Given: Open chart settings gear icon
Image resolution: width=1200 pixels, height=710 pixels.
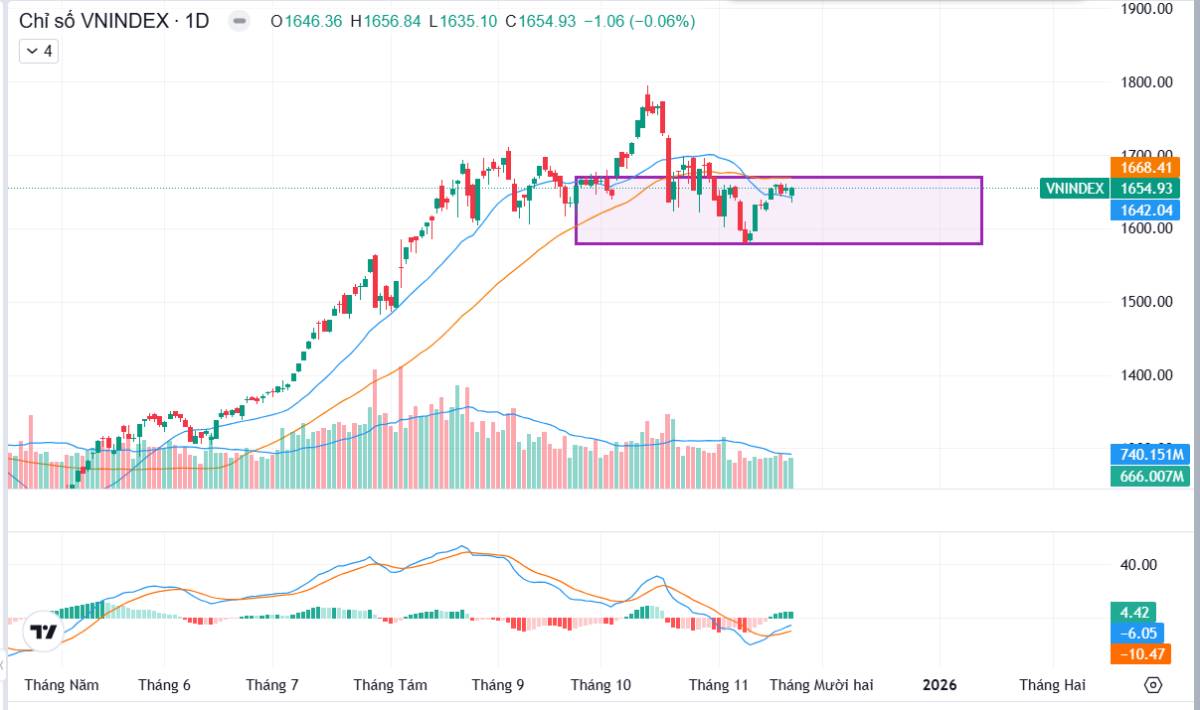Looking at the screenshot, I should point(1153,685).
